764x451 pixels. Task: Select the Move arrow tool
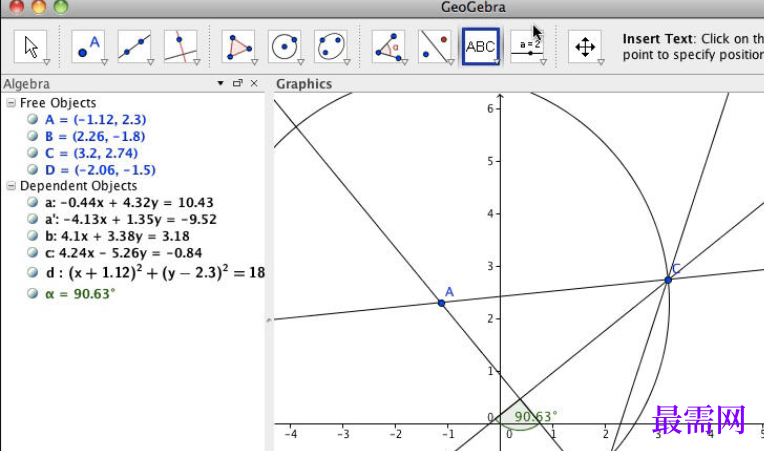(x=31, y=47)
